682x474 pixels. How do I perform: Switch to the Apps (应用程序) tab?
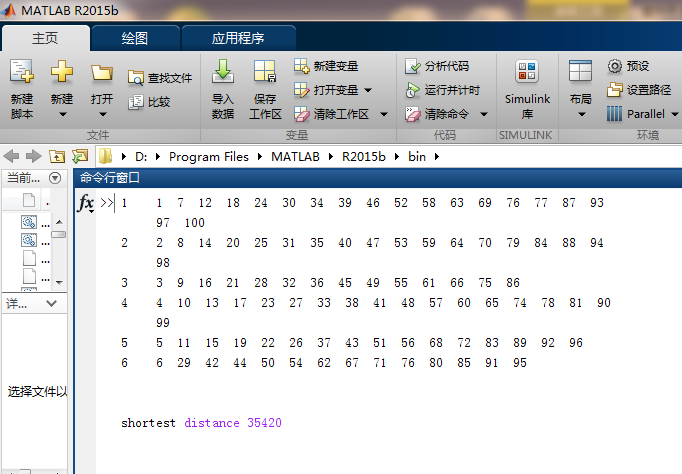(x=238, y=39)
